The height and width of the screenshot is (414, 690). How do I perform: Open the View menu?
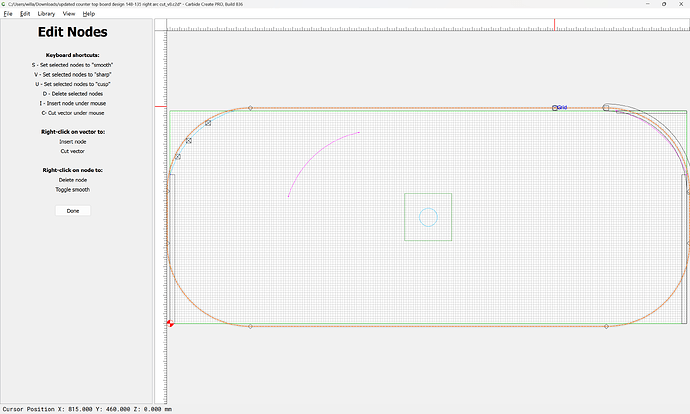click(x=68, y=14)
